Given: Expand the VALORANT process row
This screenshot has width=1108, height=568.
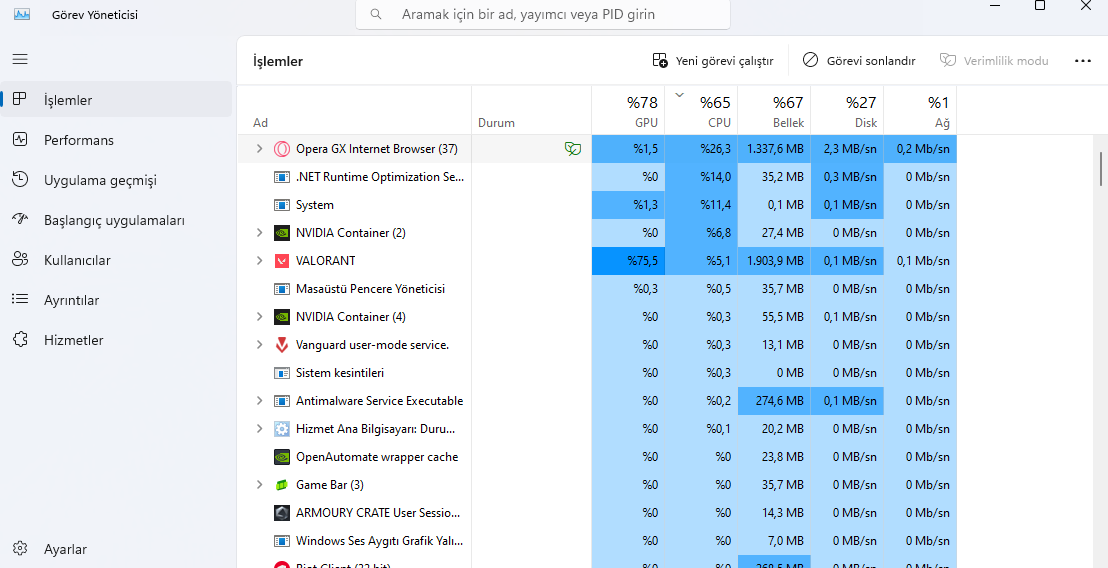Looking at the screenshot, I should click(259, 261).
